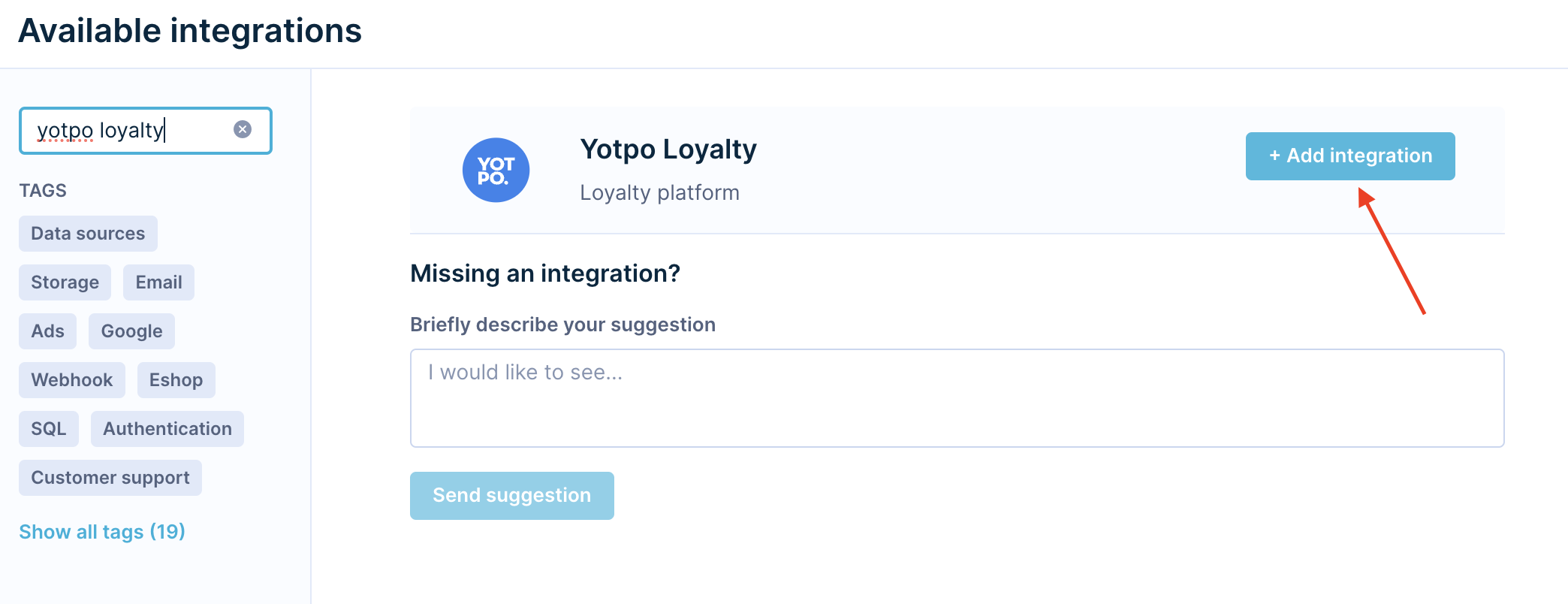Select the Email tag
The image size is (1568, 604).
[x=158, y=282]
